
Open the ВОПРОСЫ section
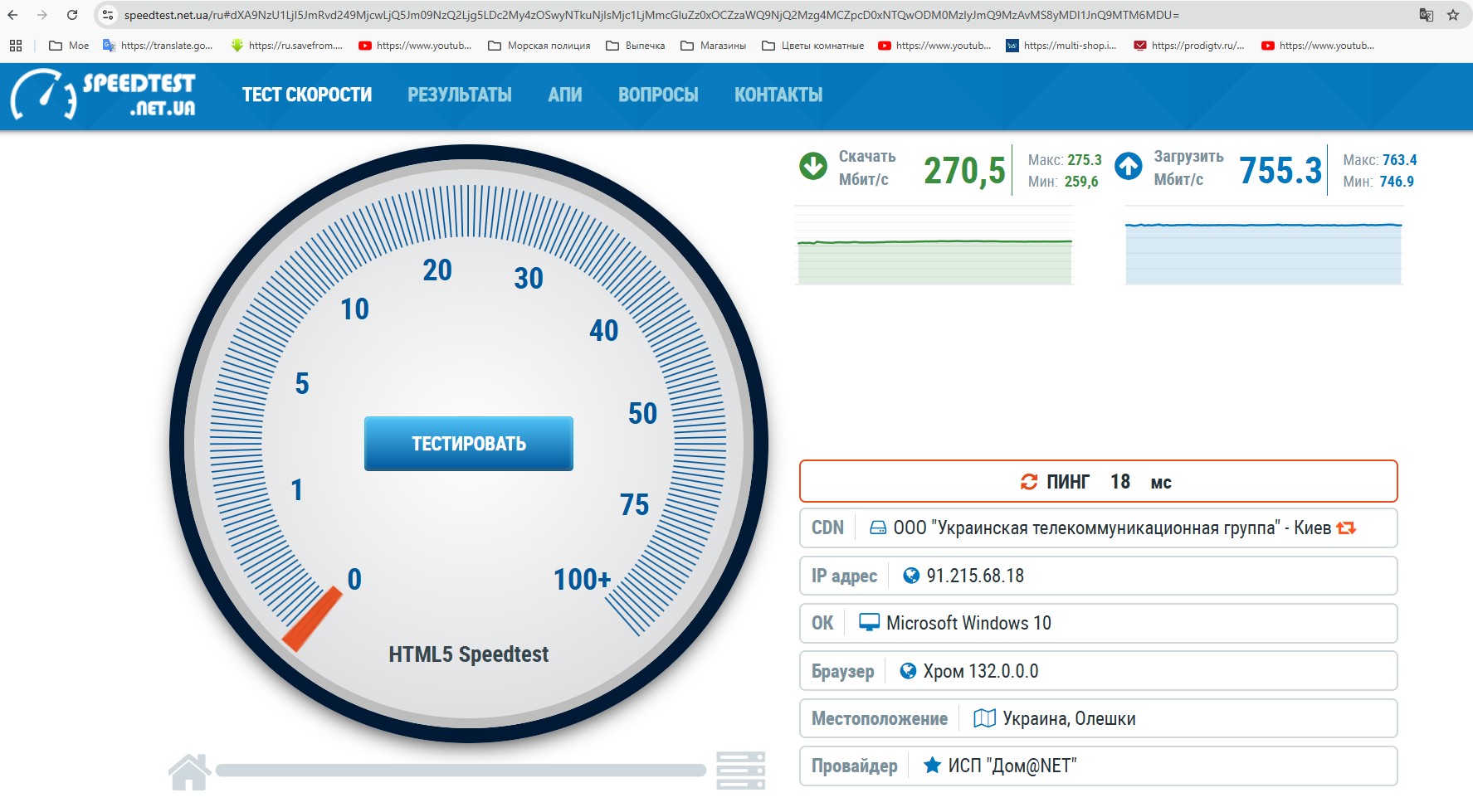pos(658,95)
